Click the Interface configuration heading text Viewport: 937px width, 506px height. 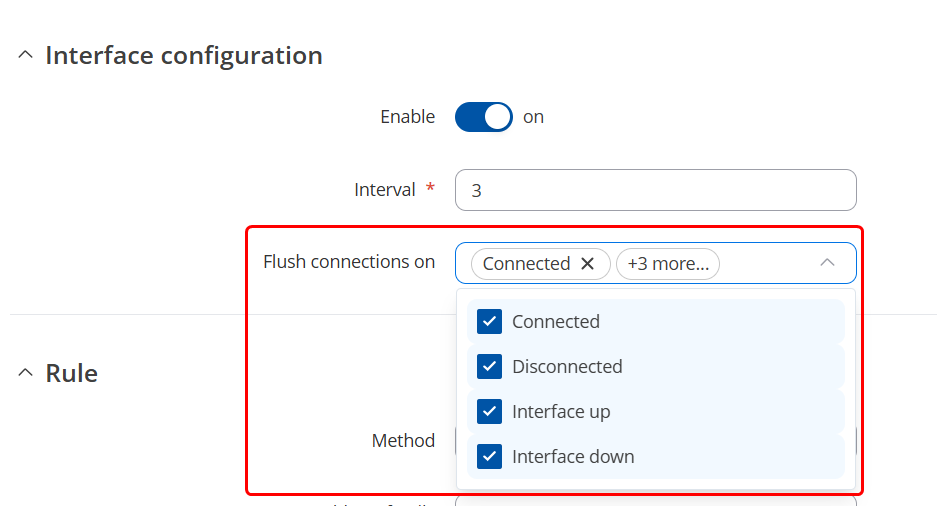pos(184,56)
